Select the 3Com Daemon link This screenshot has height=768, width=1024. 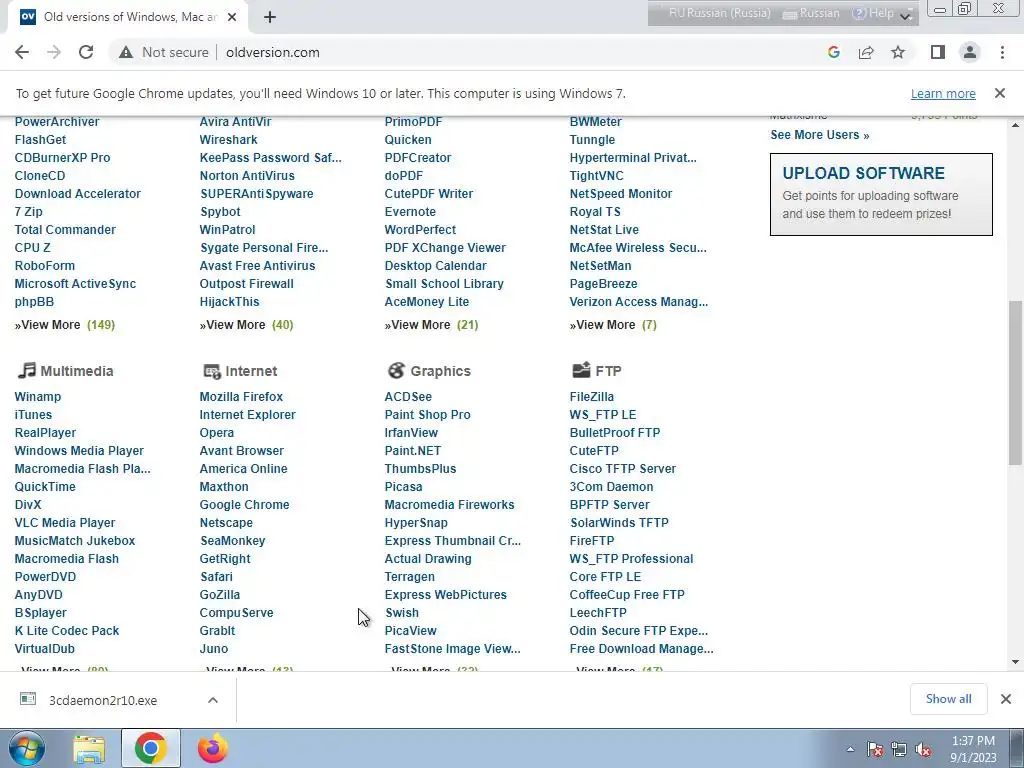[x=611, y=487]
